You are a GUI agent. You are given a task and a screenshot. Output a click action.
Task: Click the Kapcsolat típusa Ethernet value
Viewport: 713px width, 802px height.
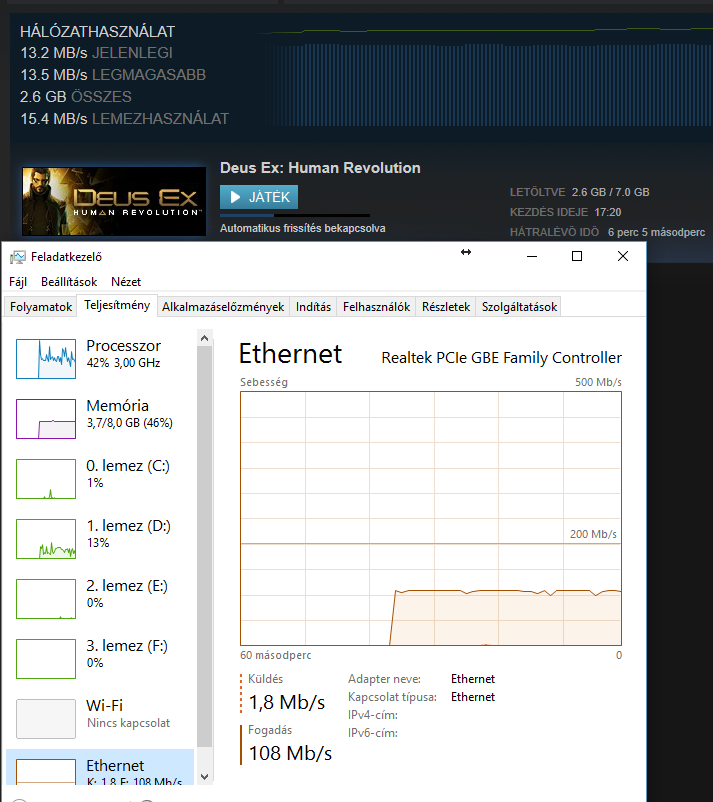coord(473,697)
